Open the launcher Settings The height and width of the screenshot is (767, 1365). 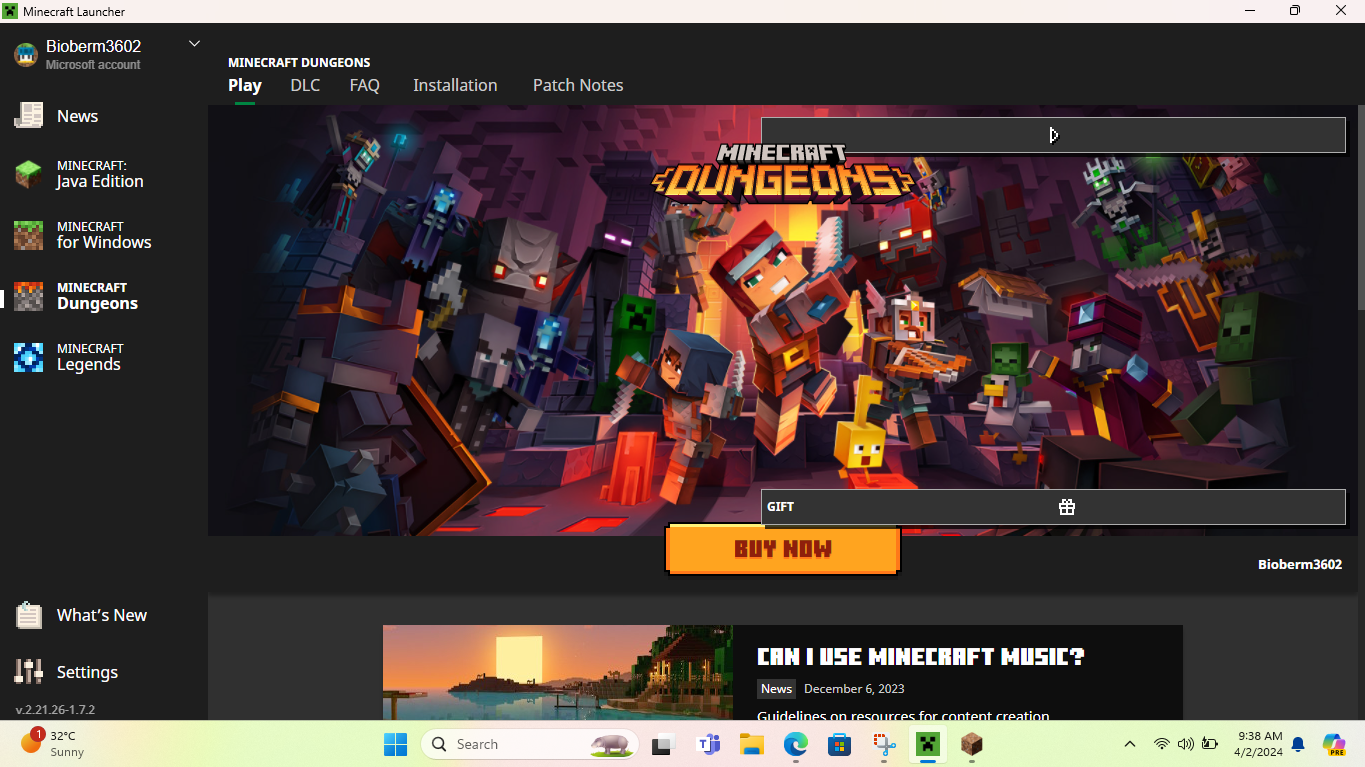pos(68,672)
